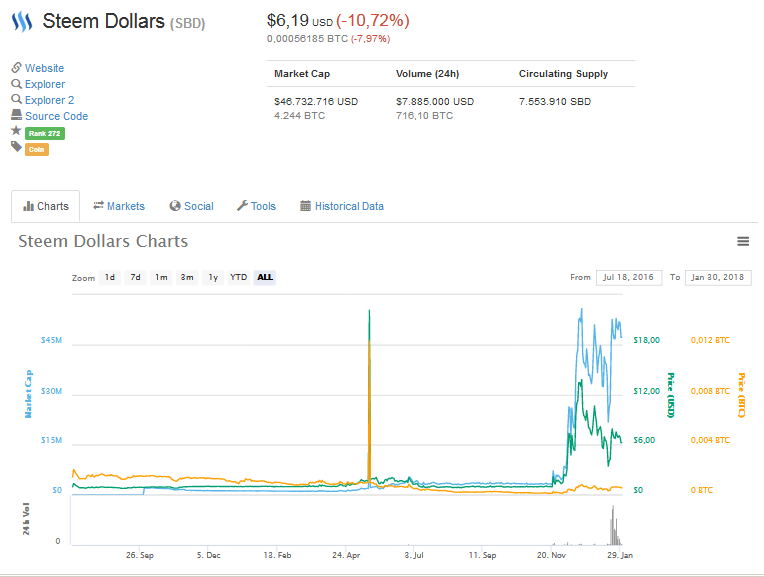Click the laptop icon beside Source Code

pyautogui.click(x=17, y=115)
